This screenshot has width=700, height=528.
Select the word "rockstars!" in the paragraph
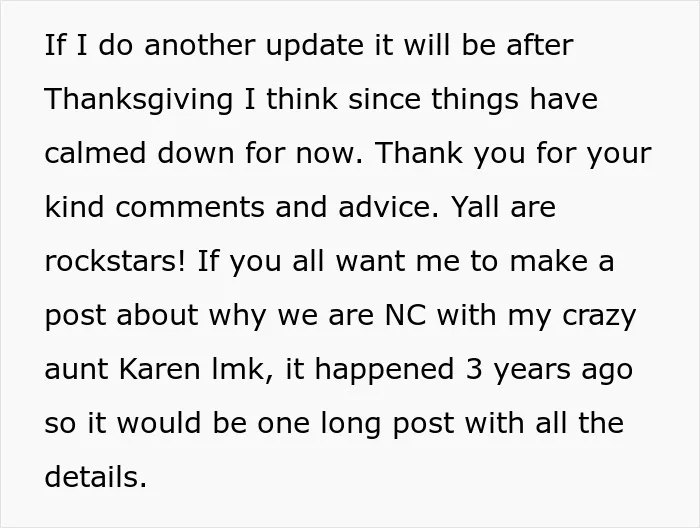[x=115, y=261]
